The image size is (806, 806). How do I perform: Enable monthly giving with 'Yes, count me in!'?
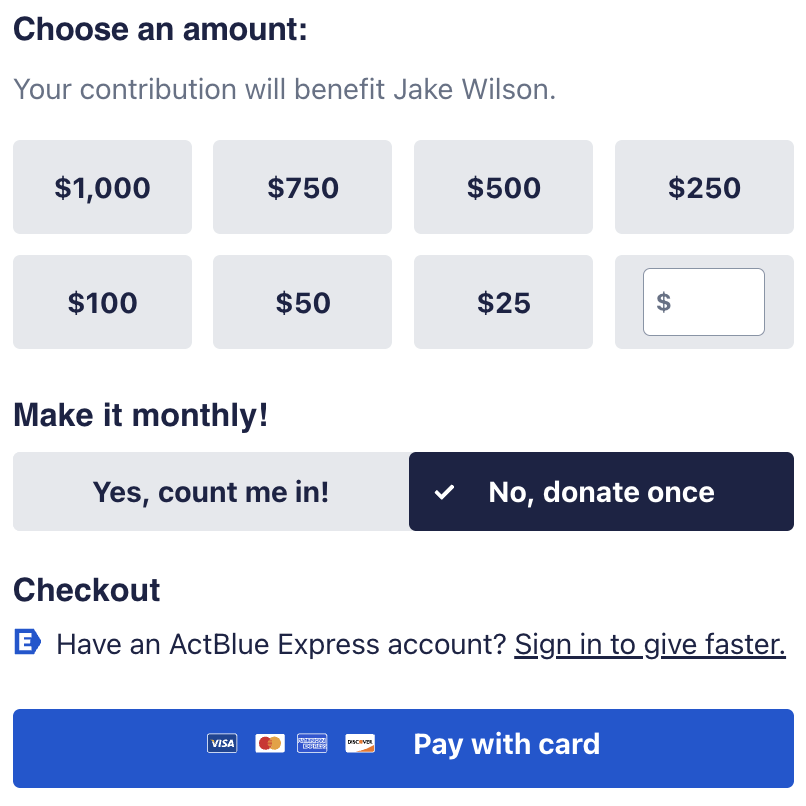click(x=208, y=491)
